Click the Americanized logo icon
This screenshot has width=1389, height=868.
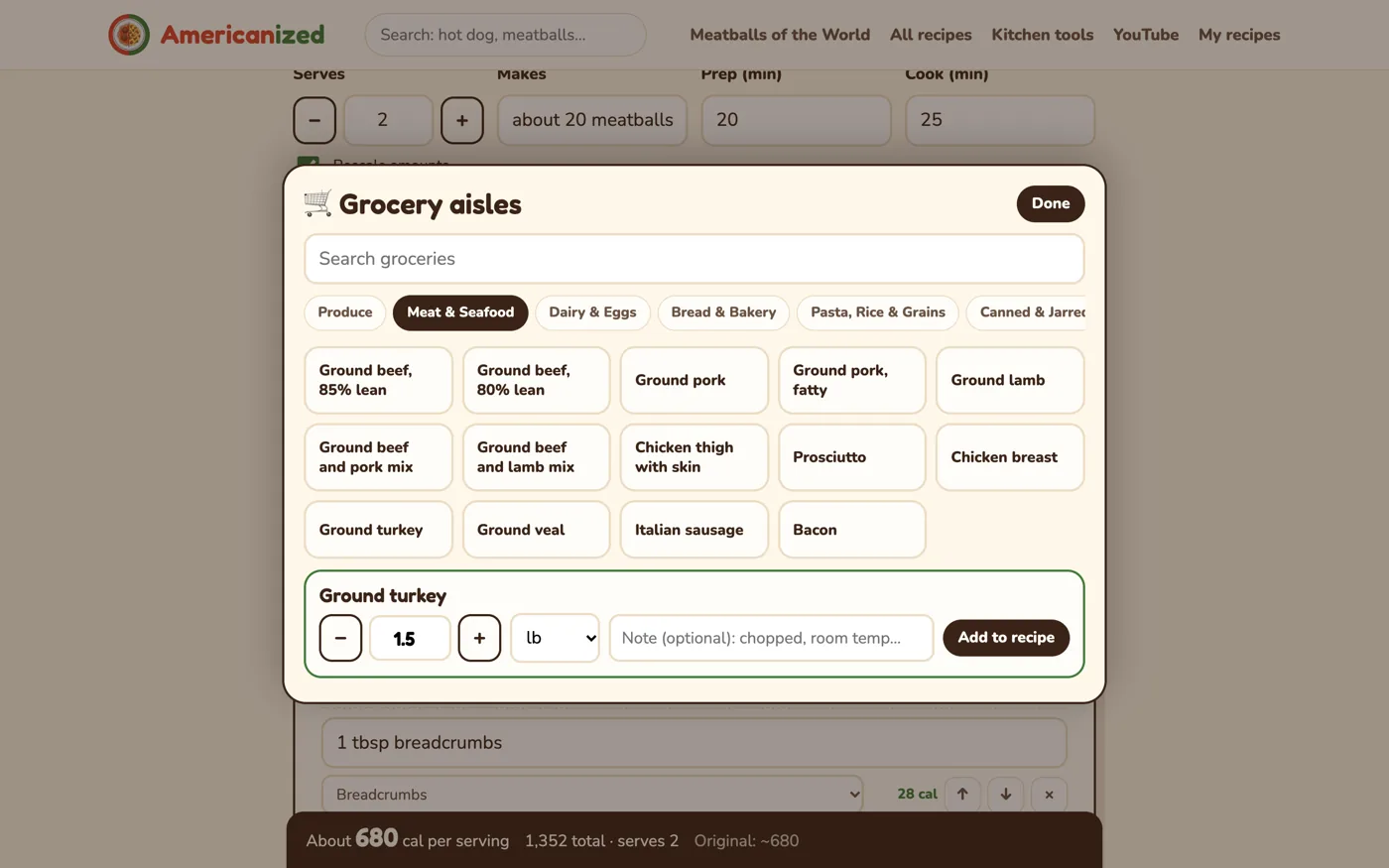coord(129,35)
